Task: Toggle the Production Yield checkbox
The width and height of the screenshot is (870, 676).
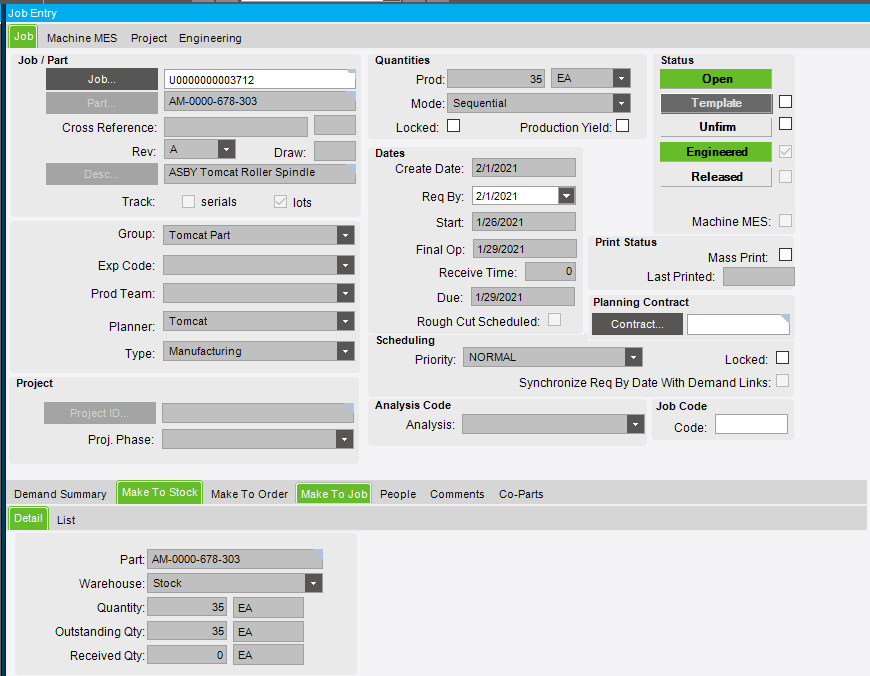Action: pyautogui.click(x=623, y=126)
